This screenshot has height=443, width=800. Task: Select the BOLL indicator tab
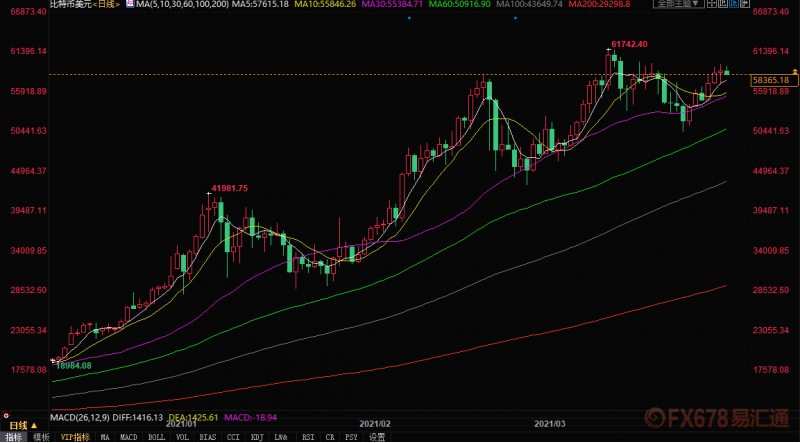(156, 437)
